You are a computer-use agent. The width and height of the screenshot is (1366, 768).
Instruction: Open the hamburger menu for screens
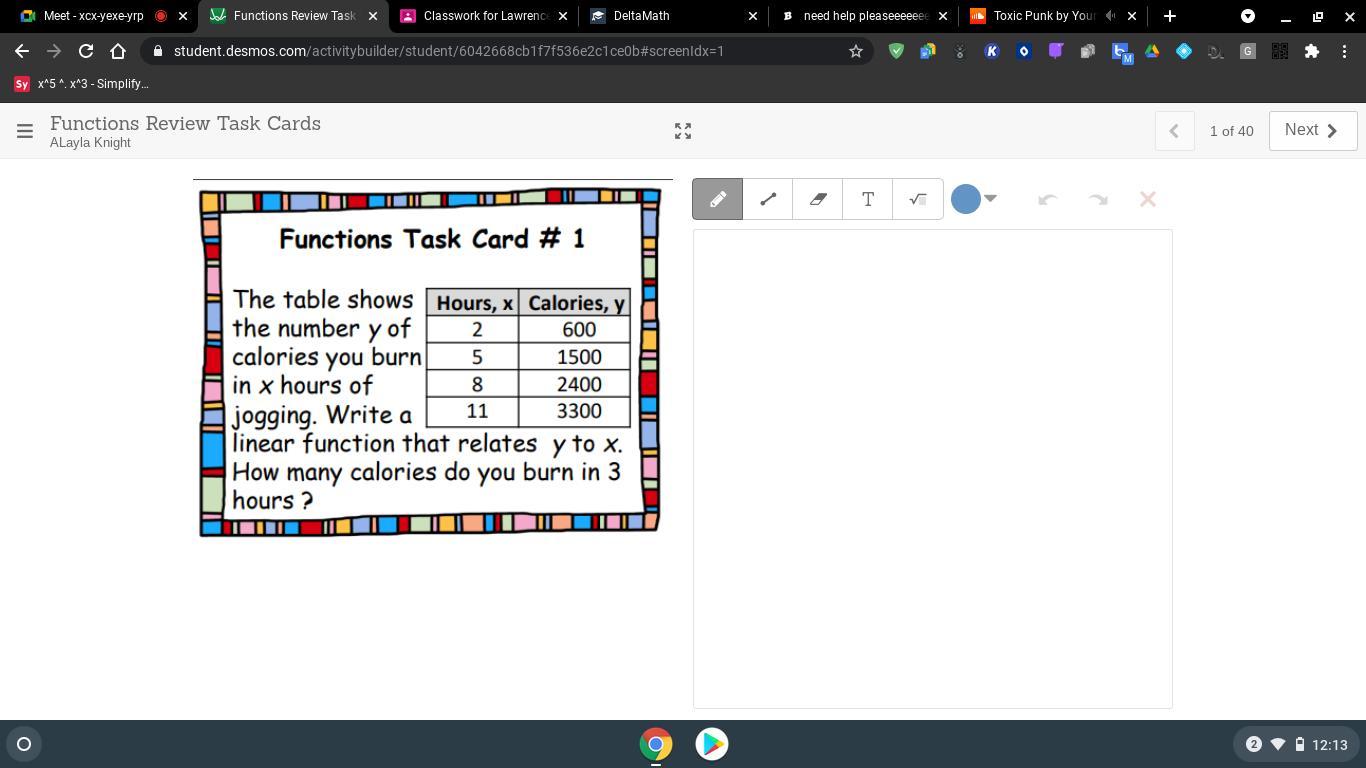pos(25,131)
